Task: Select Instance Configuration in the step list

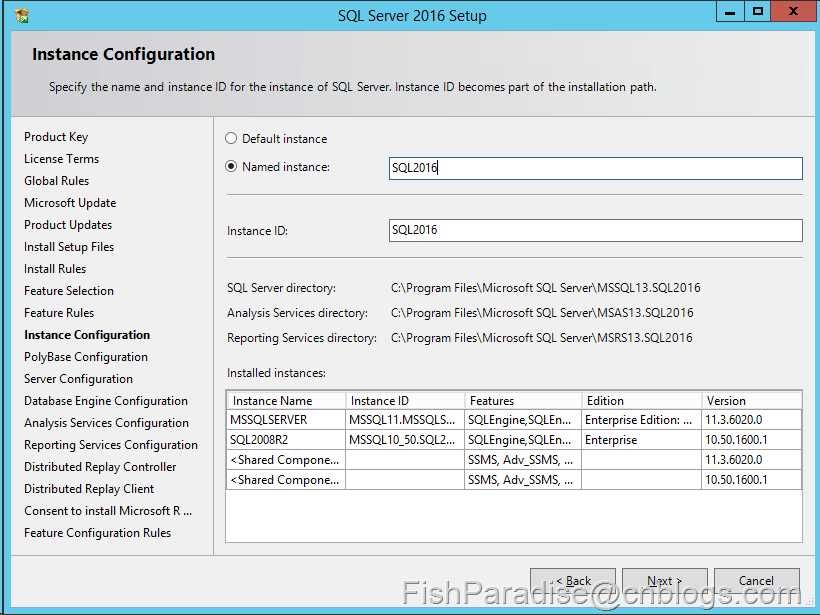Action: (x=87, y=335)
